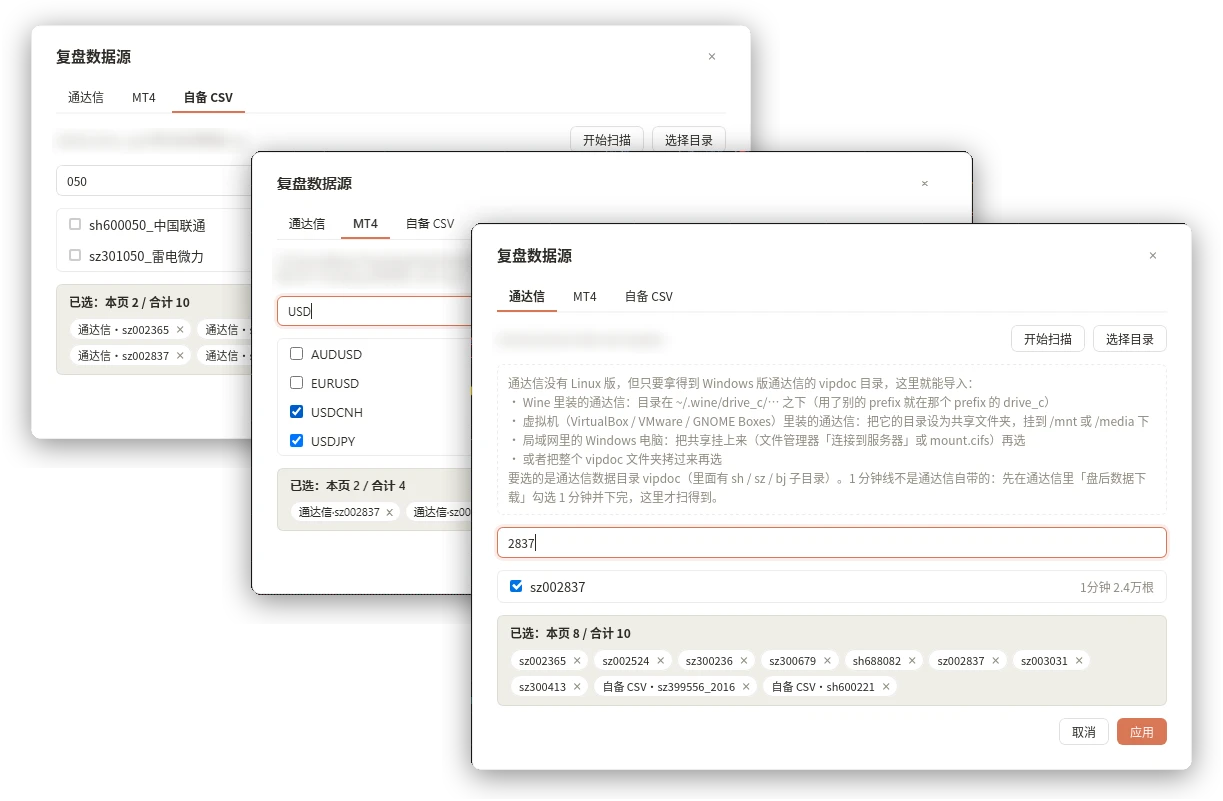Check the EURUSD symbol
The image size is (1223, 801).
[x=296, y=383]
